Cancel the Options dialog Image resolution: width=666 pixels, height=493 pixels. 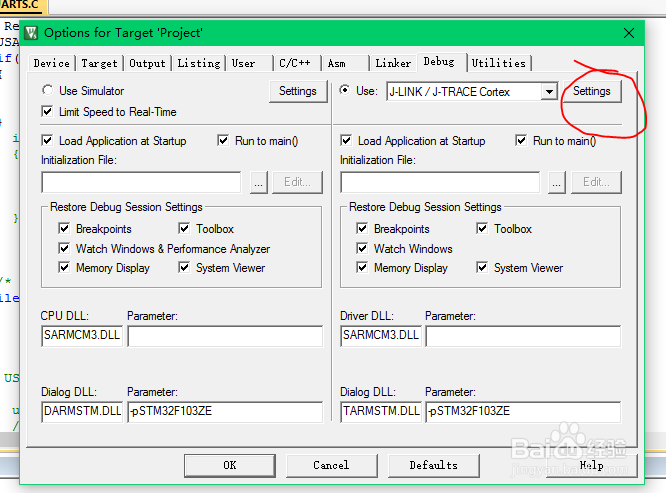click(x=331, y=465)
